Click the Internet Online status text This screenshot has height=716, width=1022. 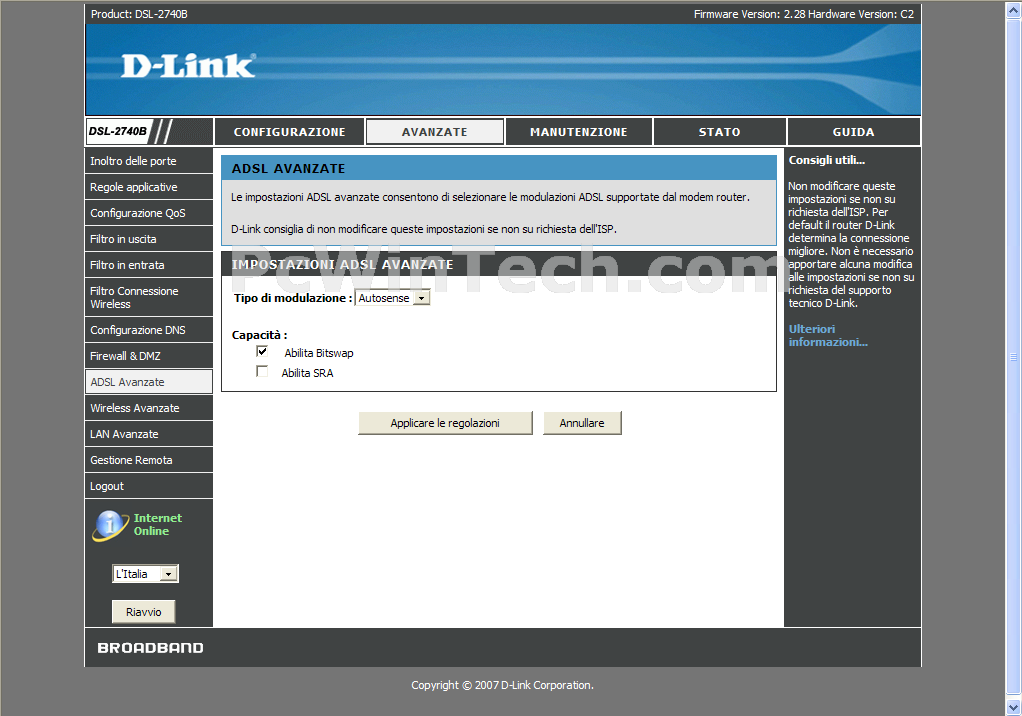pyautogui.click(x=158, y=524)
